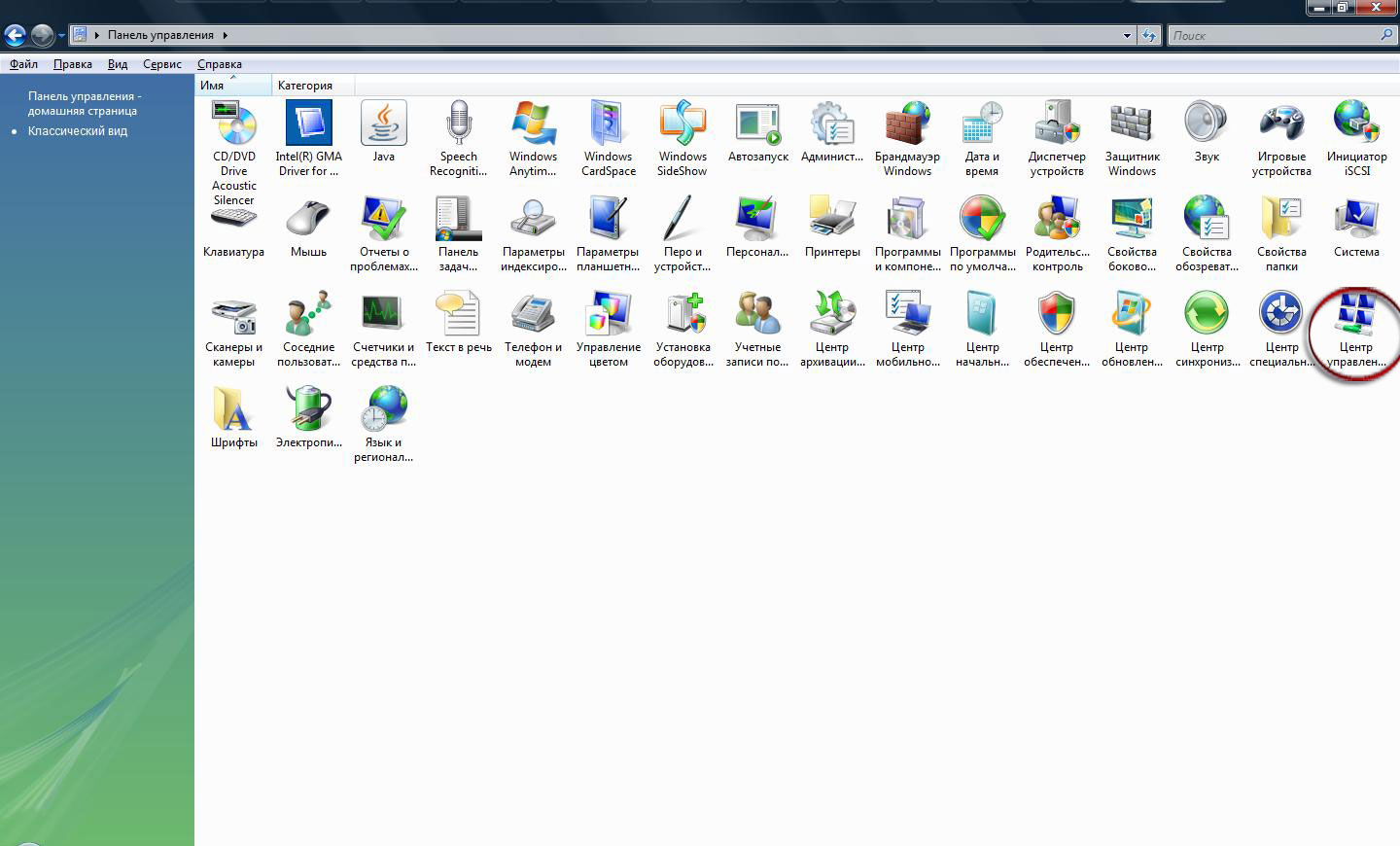Open Брандмауэр Windows firewall icon

[908, 124]
